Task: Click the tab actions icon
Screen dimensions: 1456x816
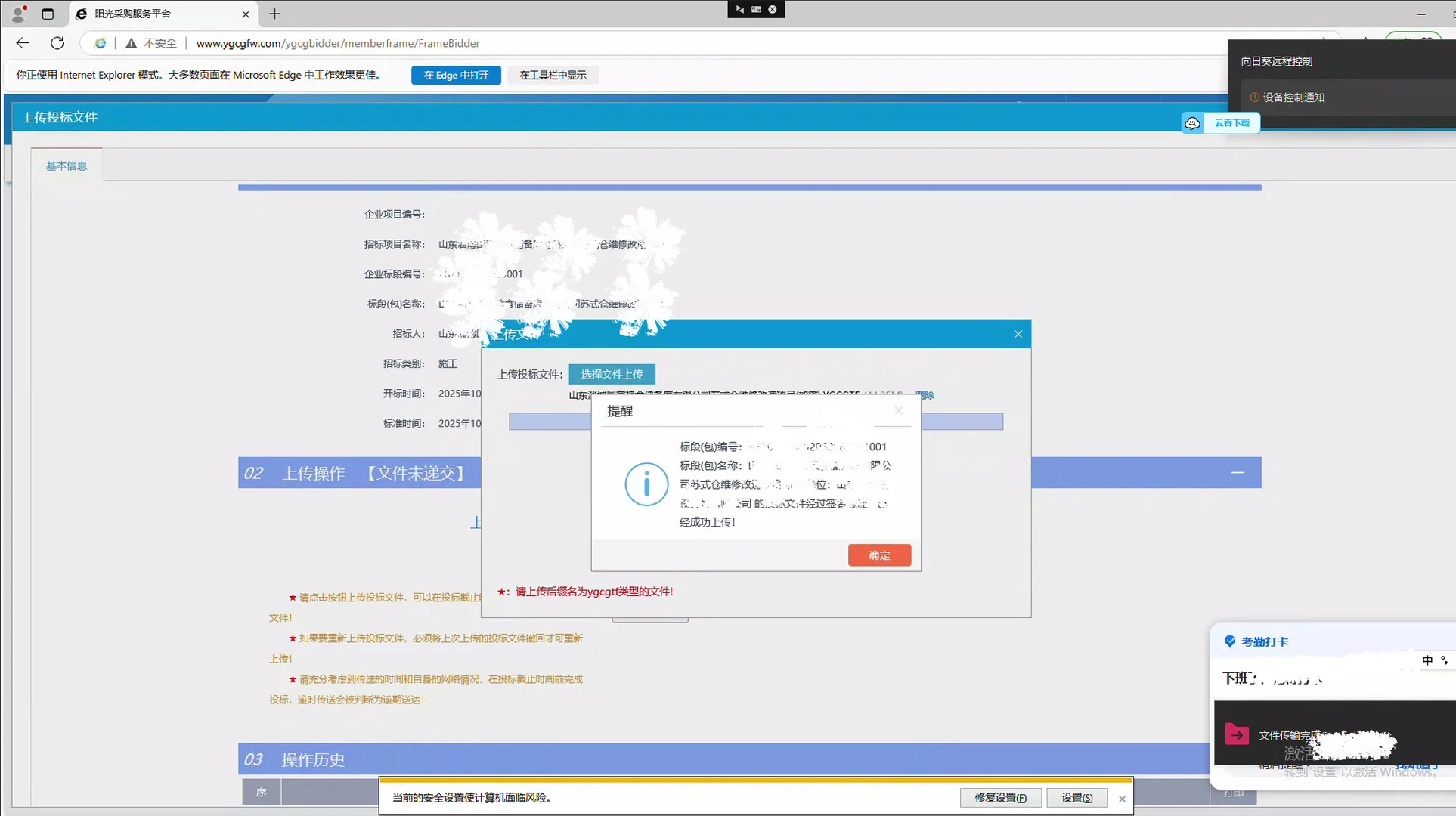Action: tap(48, 14)
